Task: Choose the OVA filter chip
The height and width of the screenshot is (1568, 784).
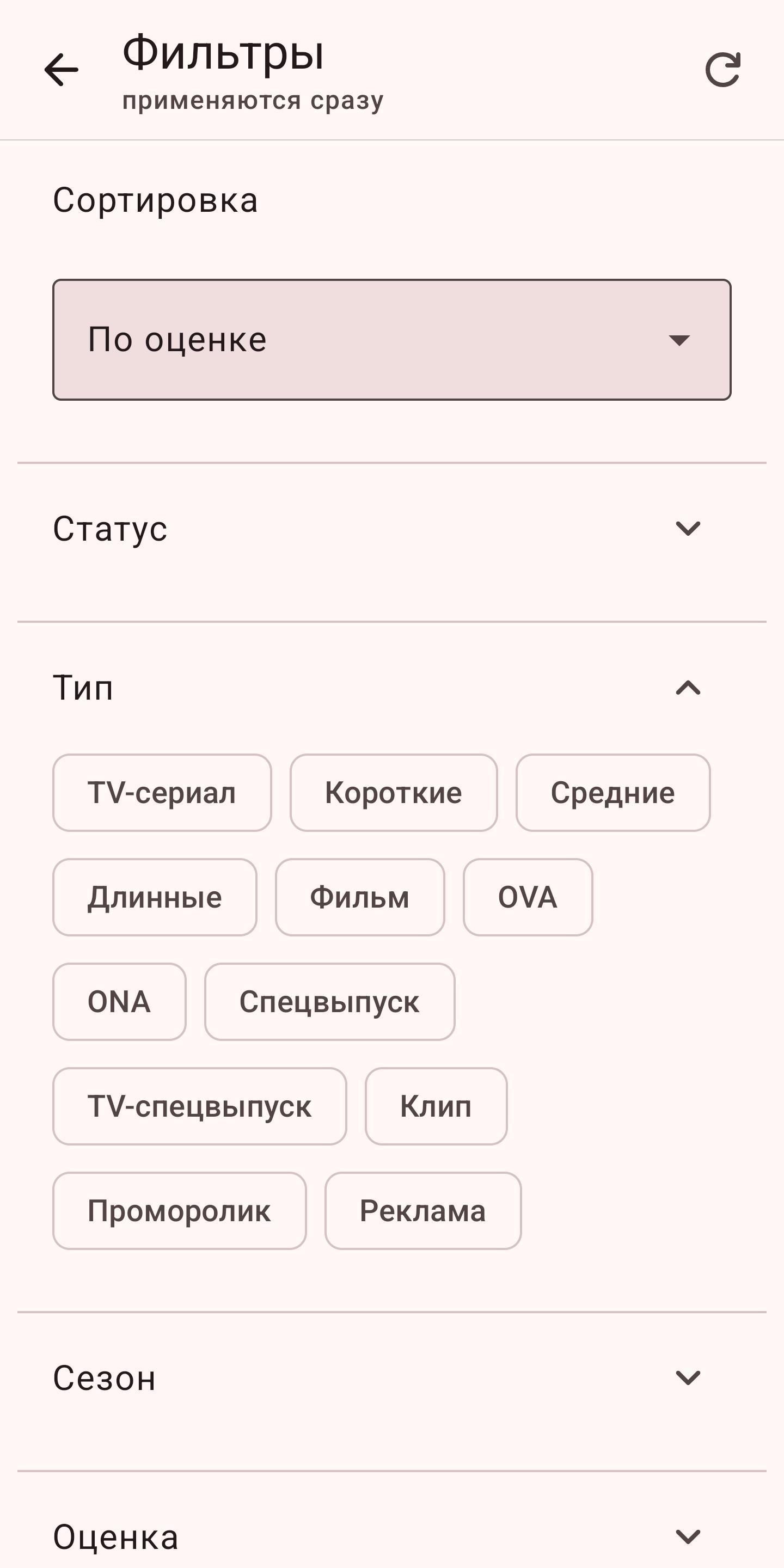Action: click(528, 897)
